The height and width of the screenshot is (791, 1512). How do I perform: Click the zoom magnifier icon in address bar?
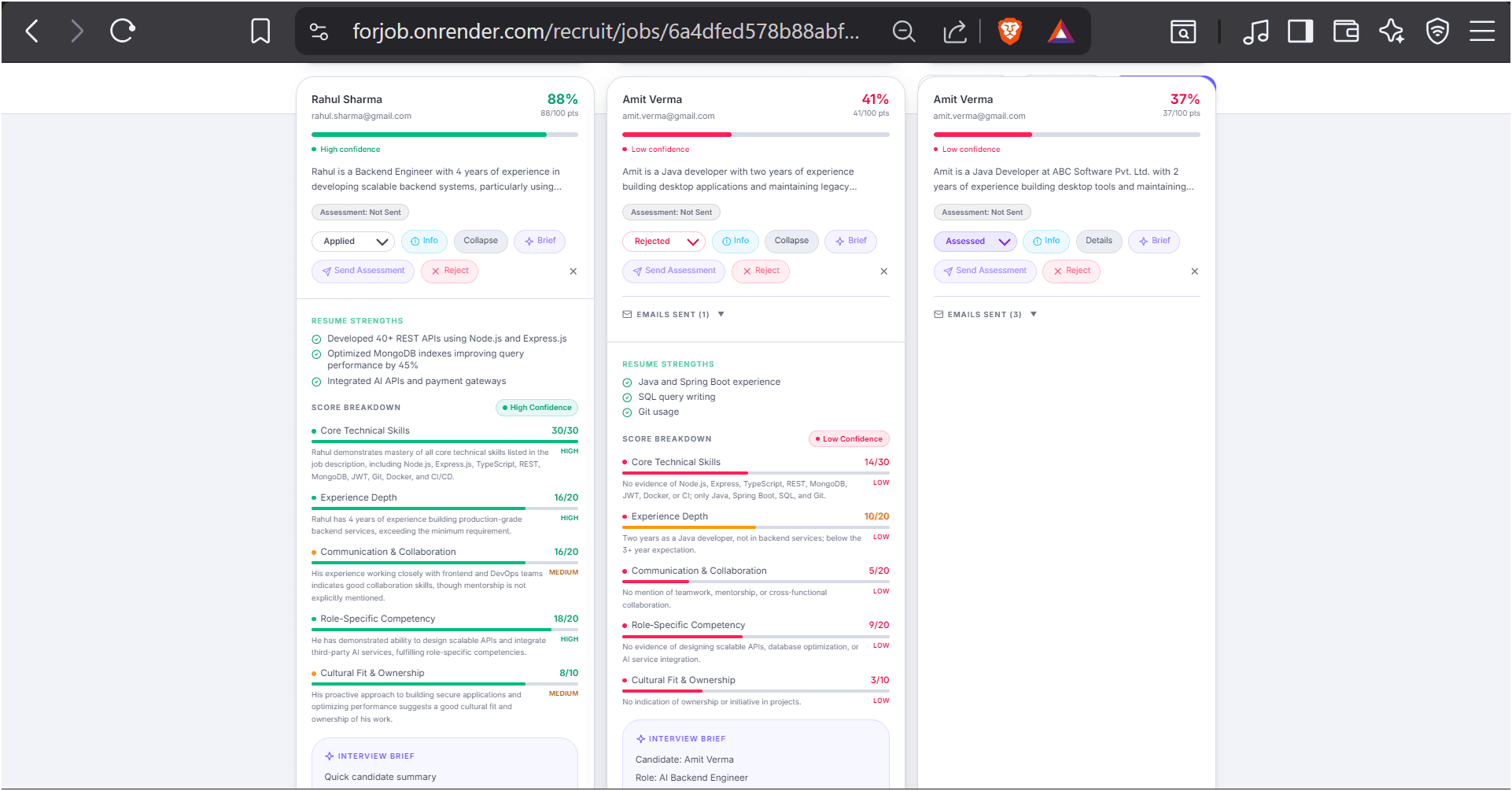coord(904,31)
